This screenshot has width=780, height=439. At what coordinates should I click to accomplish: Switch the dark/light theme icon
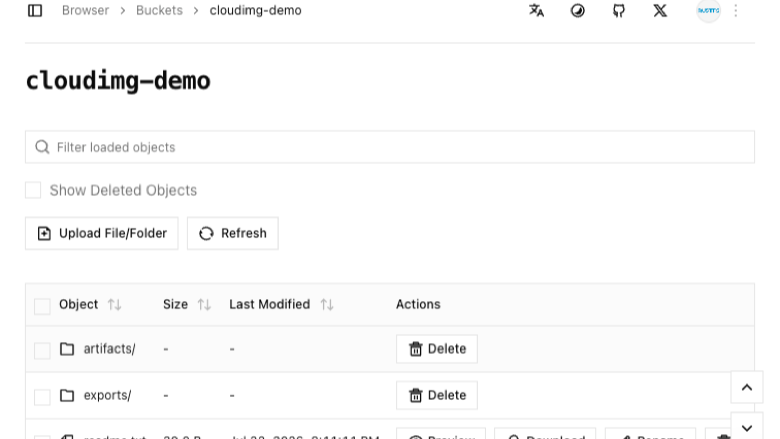578,10
